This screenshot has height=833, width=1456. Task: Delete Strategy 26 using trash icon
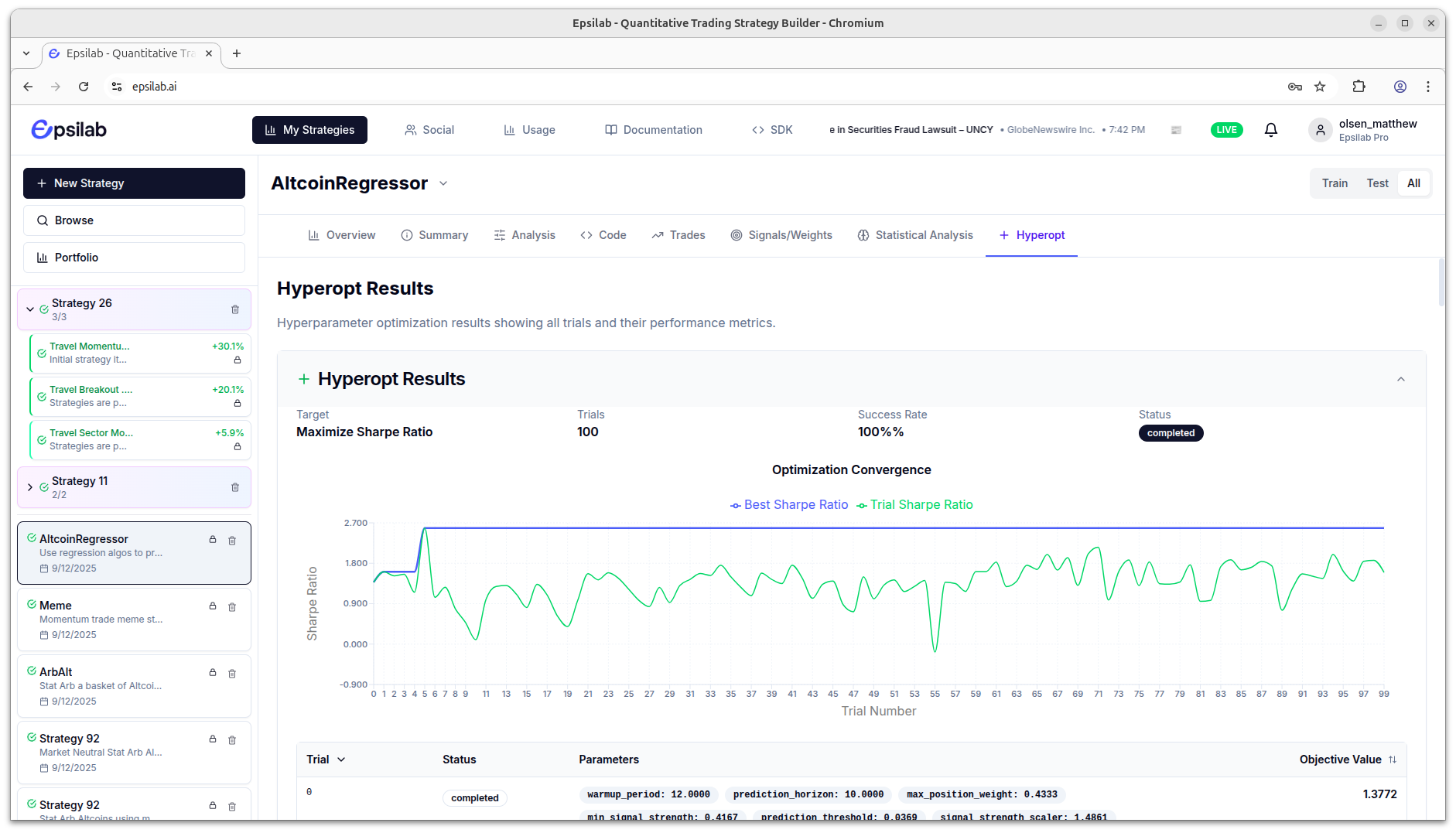tap(235, 309)
